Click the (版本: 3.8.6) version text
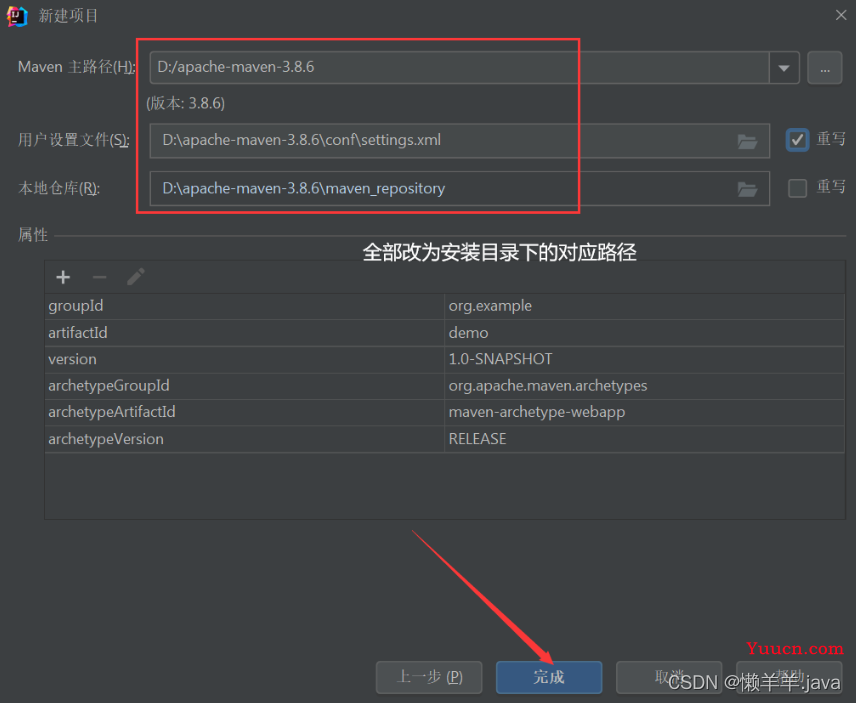The width and height of the screenshot is (856, 703). pyautogui.click(x=186, y=103)
